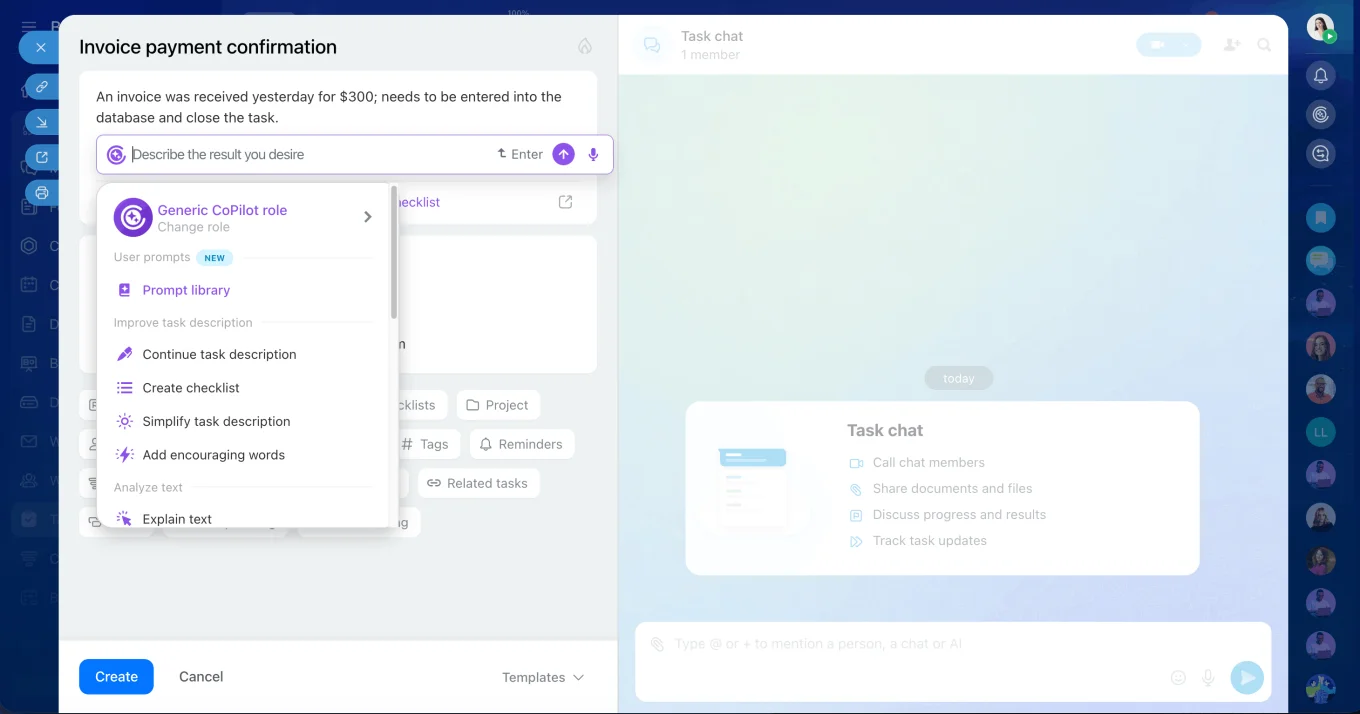
Task: Click the chat microphone icon for voice input
Action: (1208, 677)
